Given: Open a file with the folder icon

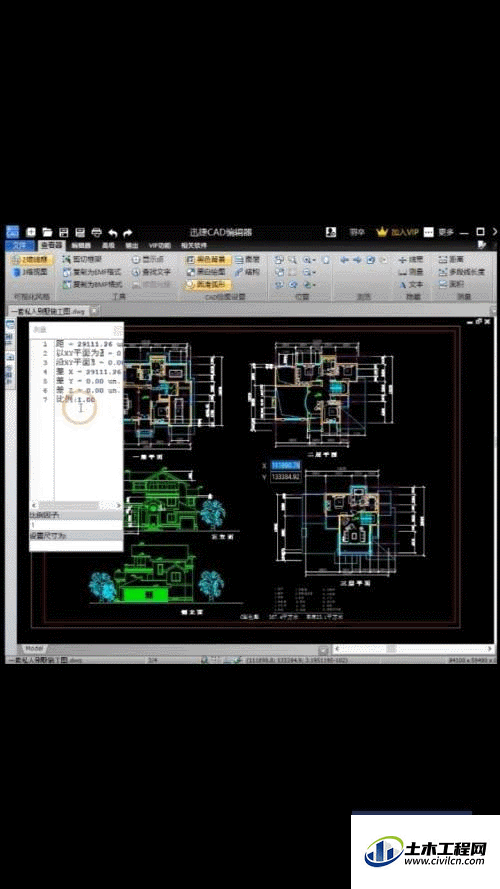Looking at the screenshot, I should click(48, 232).
